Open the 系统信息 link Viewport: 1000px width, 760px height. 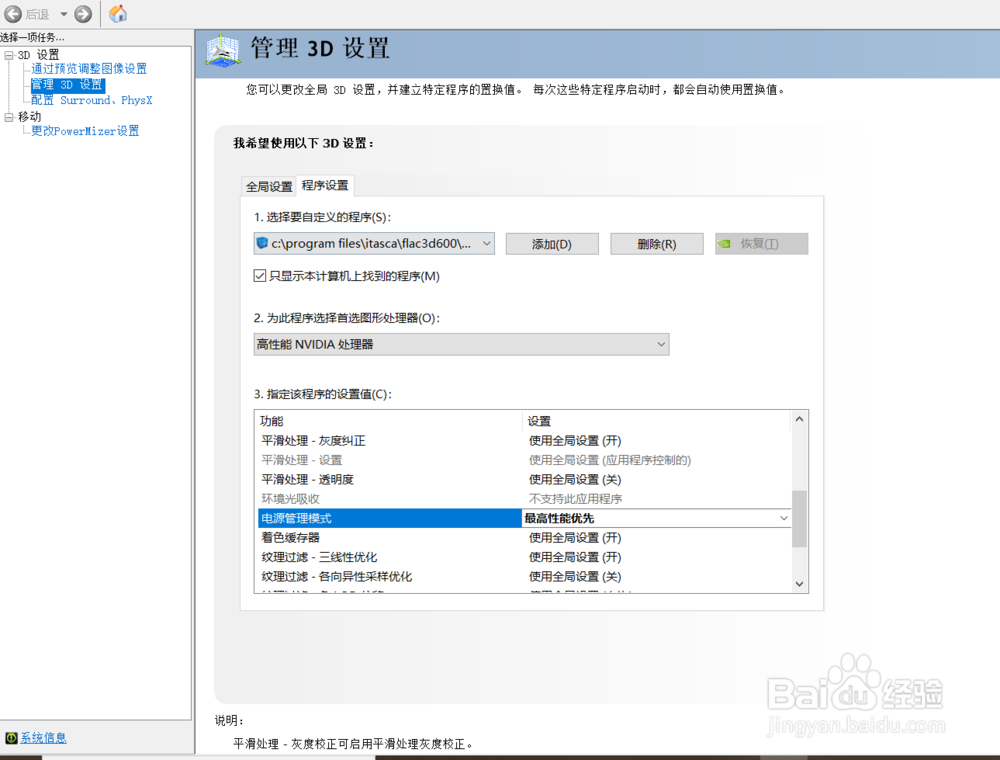(43, 738)
